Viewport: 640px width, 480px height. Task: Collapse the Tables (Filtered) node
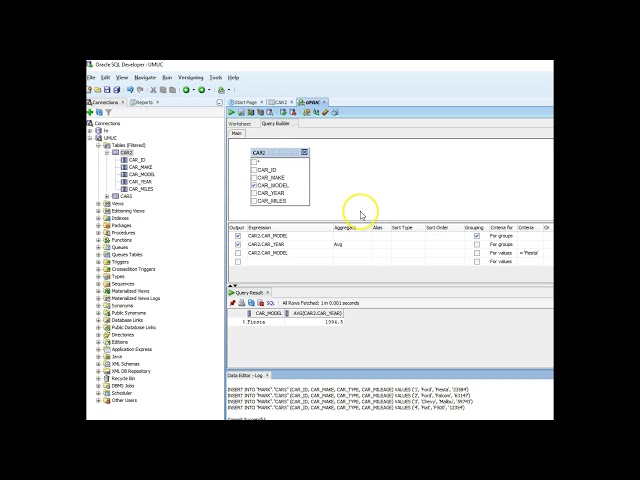point(98,145)
